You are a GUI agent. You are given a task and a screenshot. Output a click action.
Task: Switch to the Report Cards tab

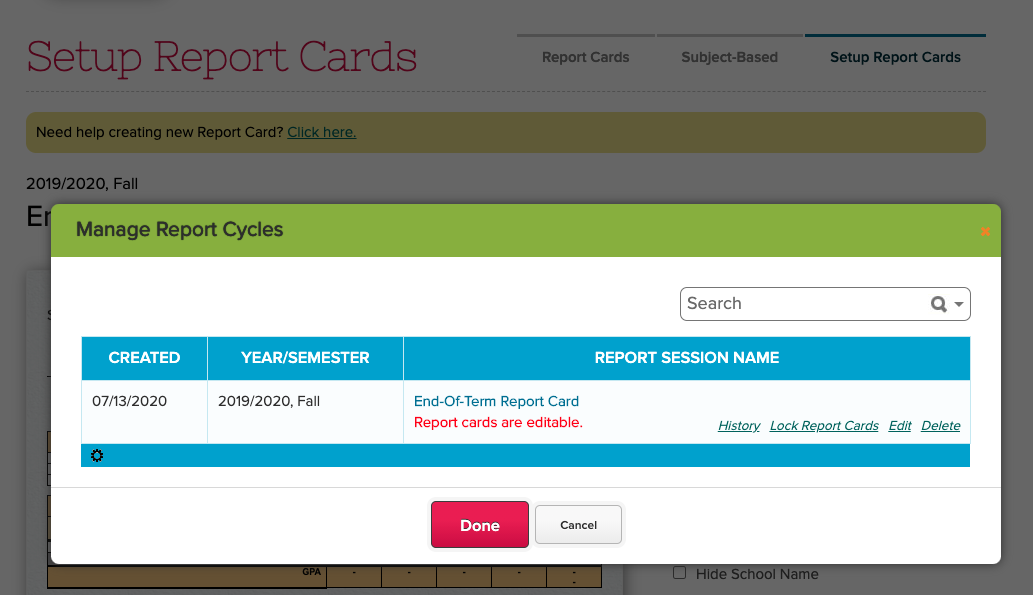(x=585, y=57)
